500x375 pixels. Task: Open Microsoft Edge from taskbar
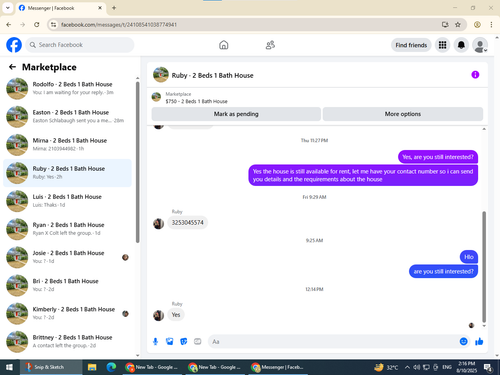[111, 367]
